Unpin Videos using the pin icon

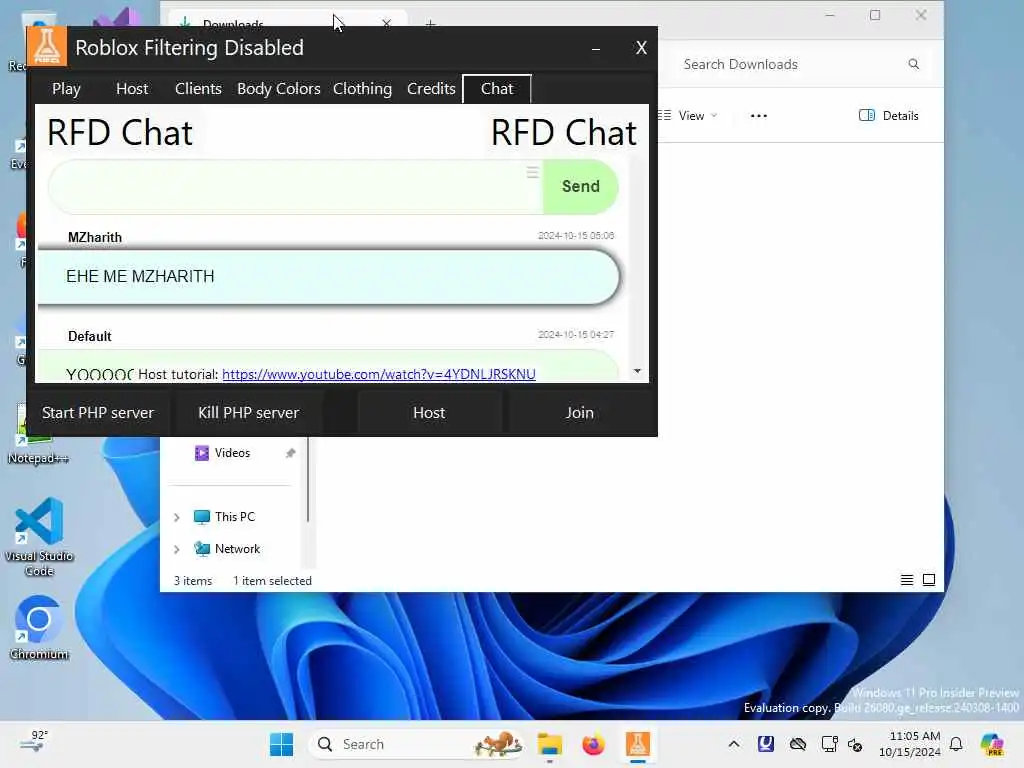tap(291, 453)
